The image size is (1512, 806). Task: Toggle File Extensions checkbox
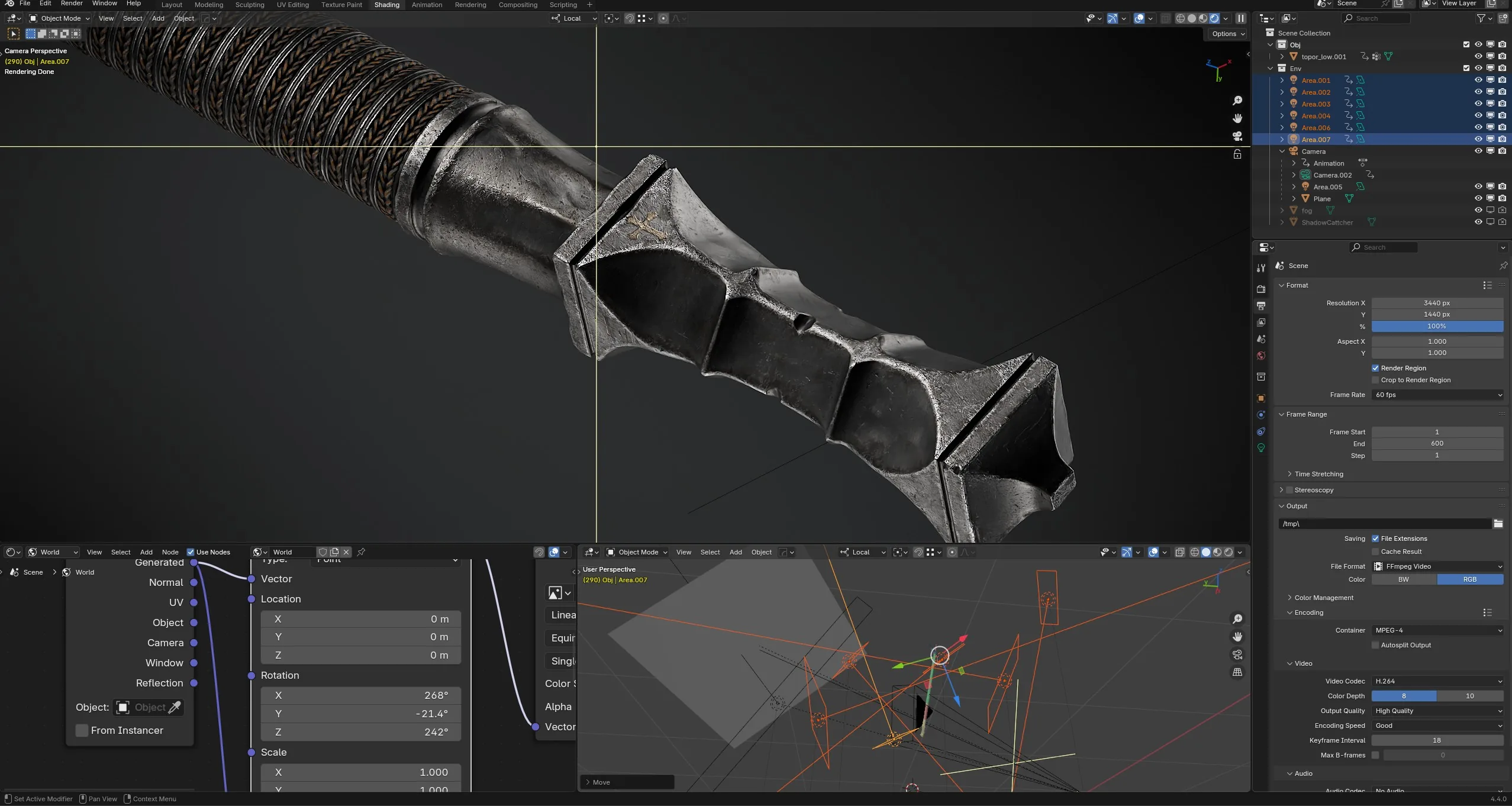pyautogui.click(x=1375, y=539)
